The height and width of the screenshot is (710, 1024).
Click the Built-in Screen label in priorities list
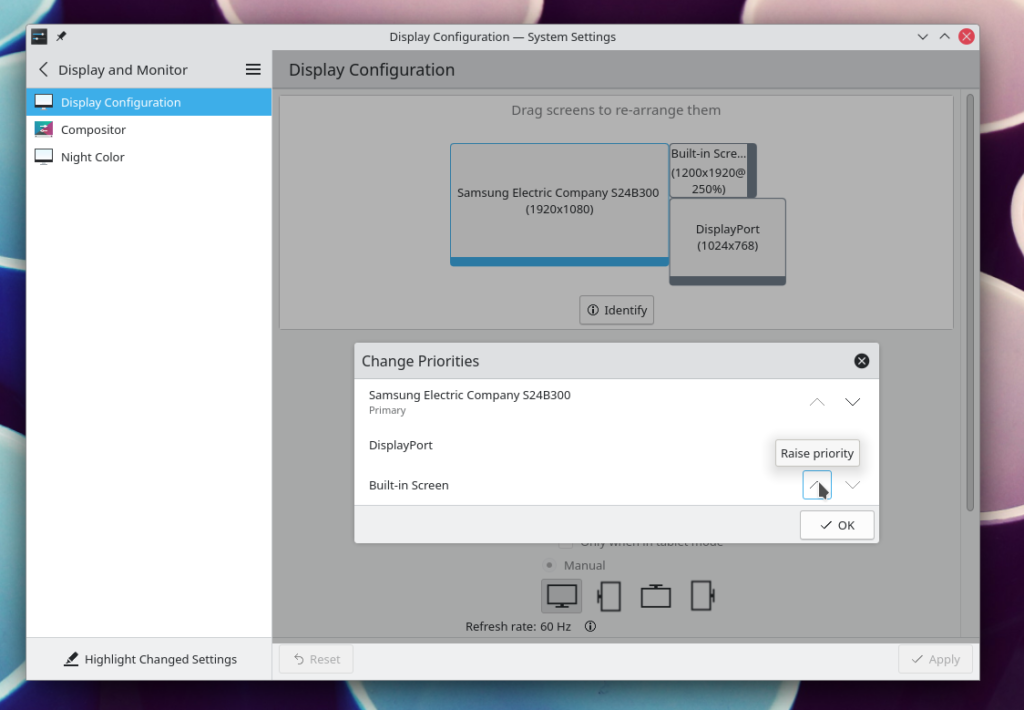409,485
